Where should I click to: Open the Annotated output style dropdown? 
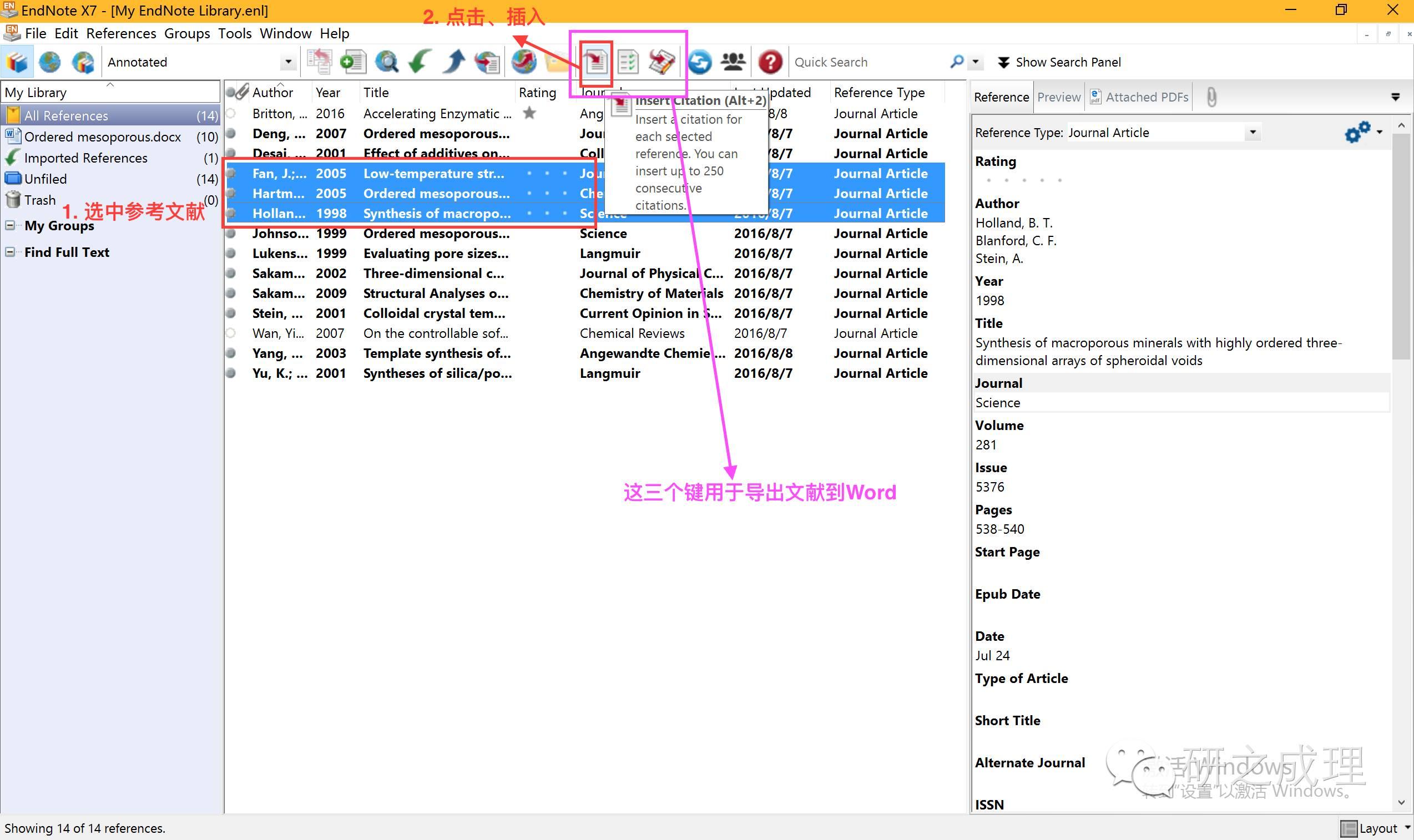(288, 62)
